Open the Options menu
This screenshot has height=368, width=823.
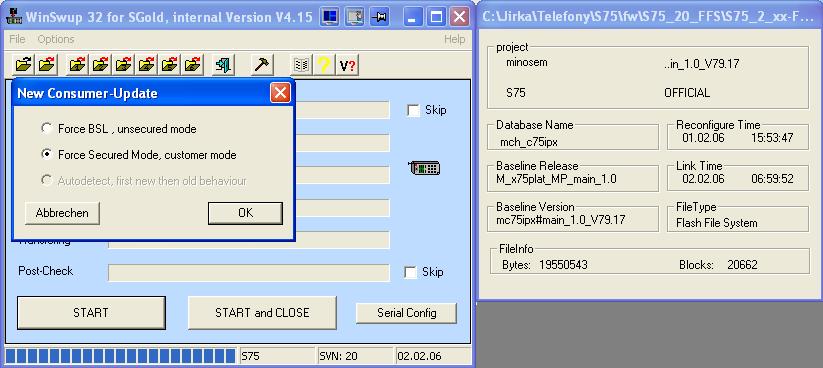56,39
